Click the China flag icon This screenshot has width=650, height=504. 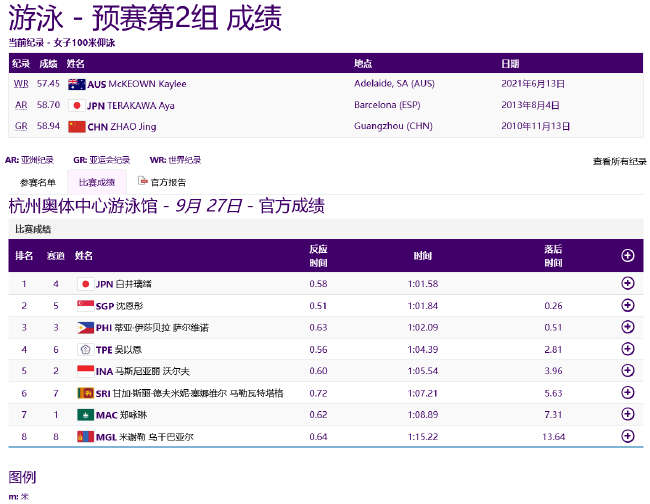(77, 127)
